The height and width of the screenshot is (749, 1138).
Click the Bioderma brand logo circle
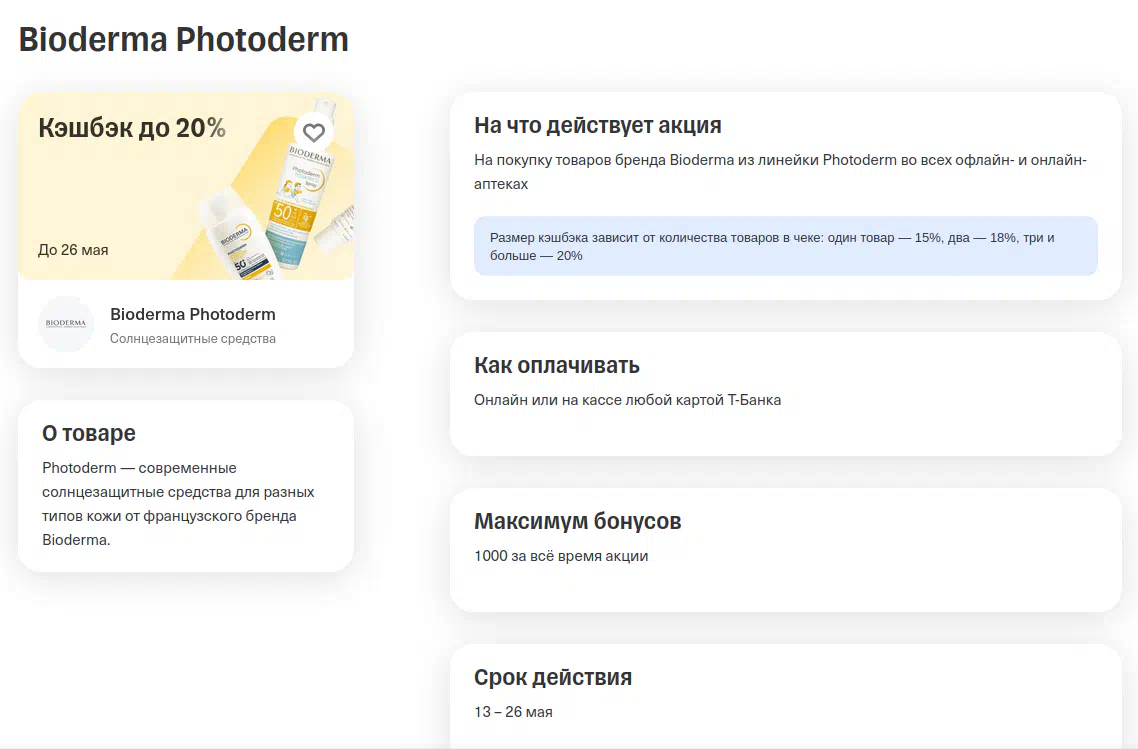coord(66,324)
